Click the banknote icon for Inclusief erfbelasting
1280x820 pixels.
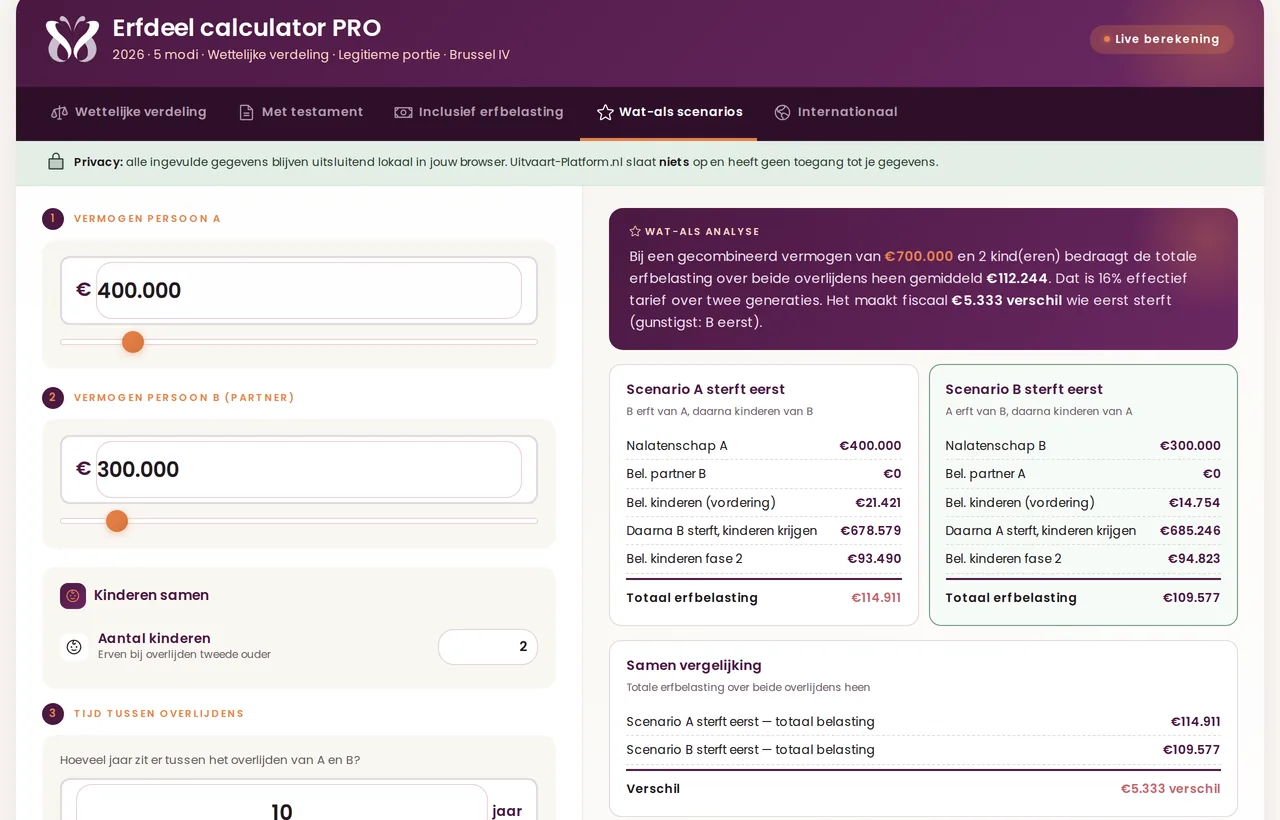[403, 112]
